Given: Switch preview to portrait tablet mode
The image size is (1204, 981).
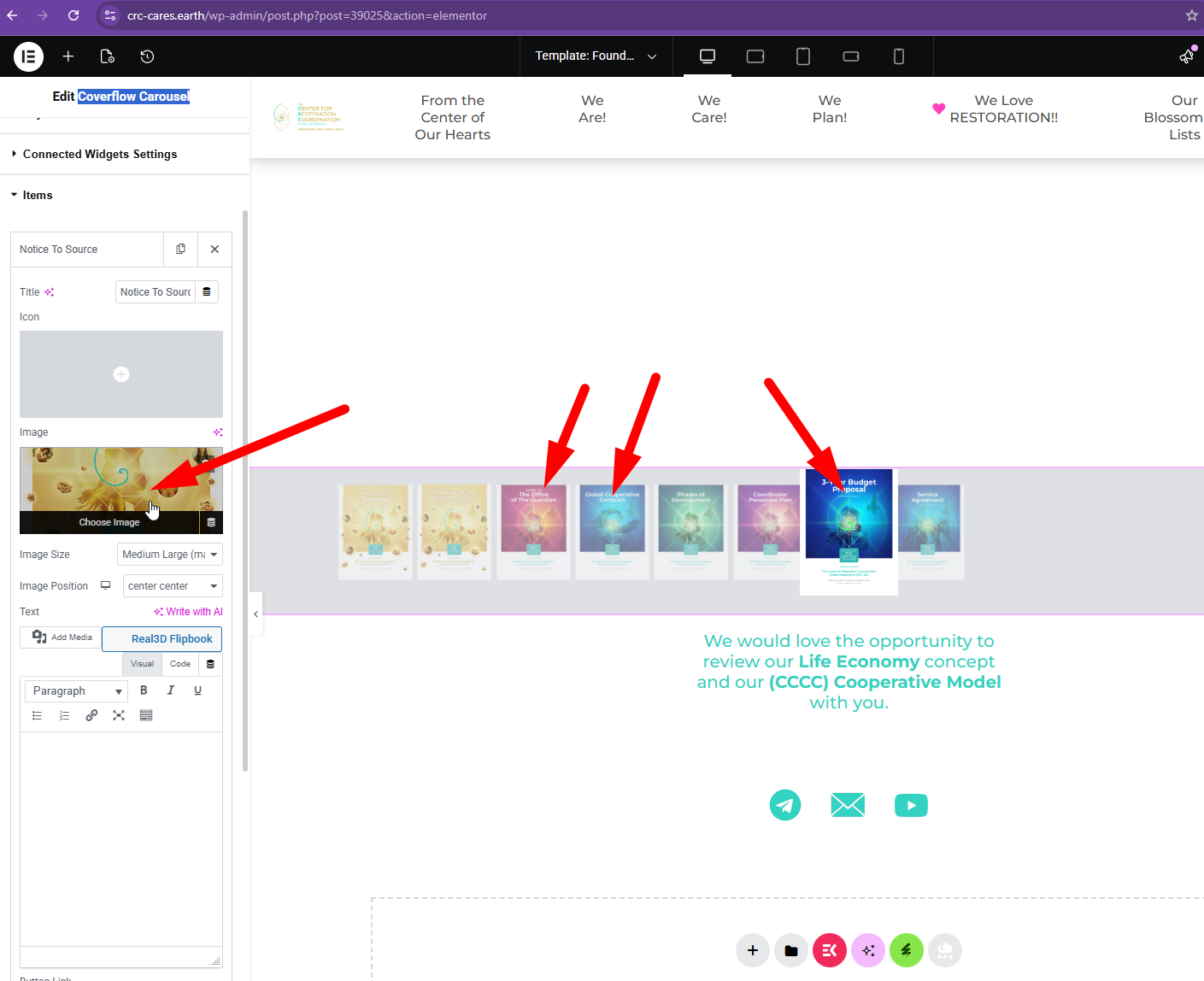Looking at the screenshot, I should (803, 56).
